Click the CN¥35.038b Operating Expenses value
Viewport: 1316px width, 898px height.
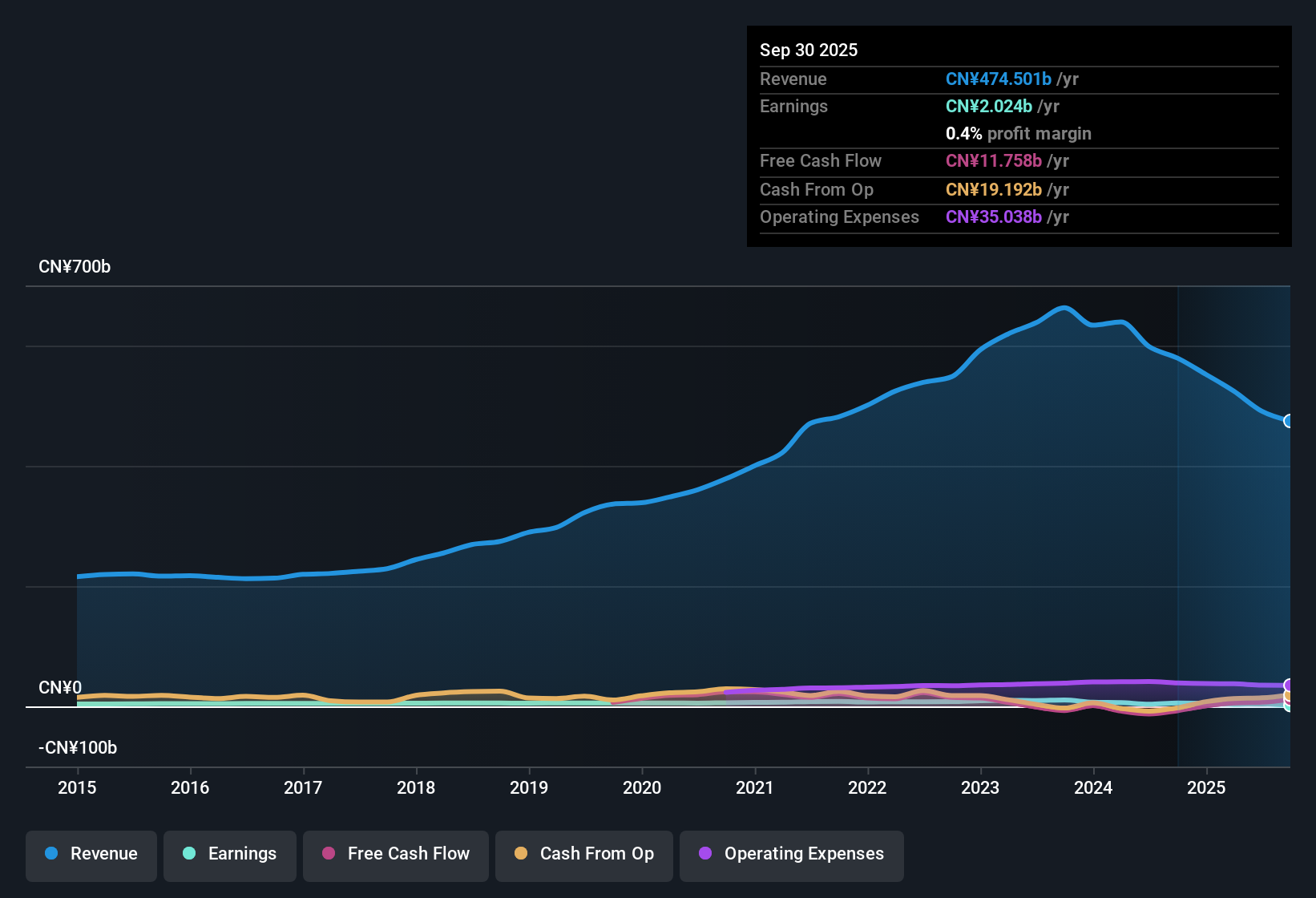[994, 216]
